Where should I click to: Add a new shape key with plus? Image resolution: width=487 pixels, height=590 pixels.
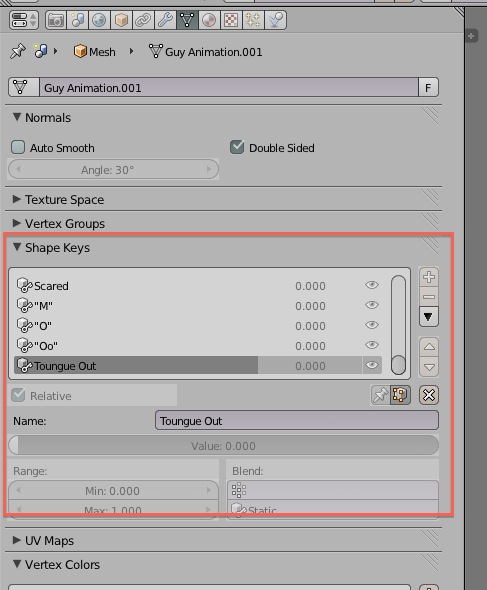429,277
